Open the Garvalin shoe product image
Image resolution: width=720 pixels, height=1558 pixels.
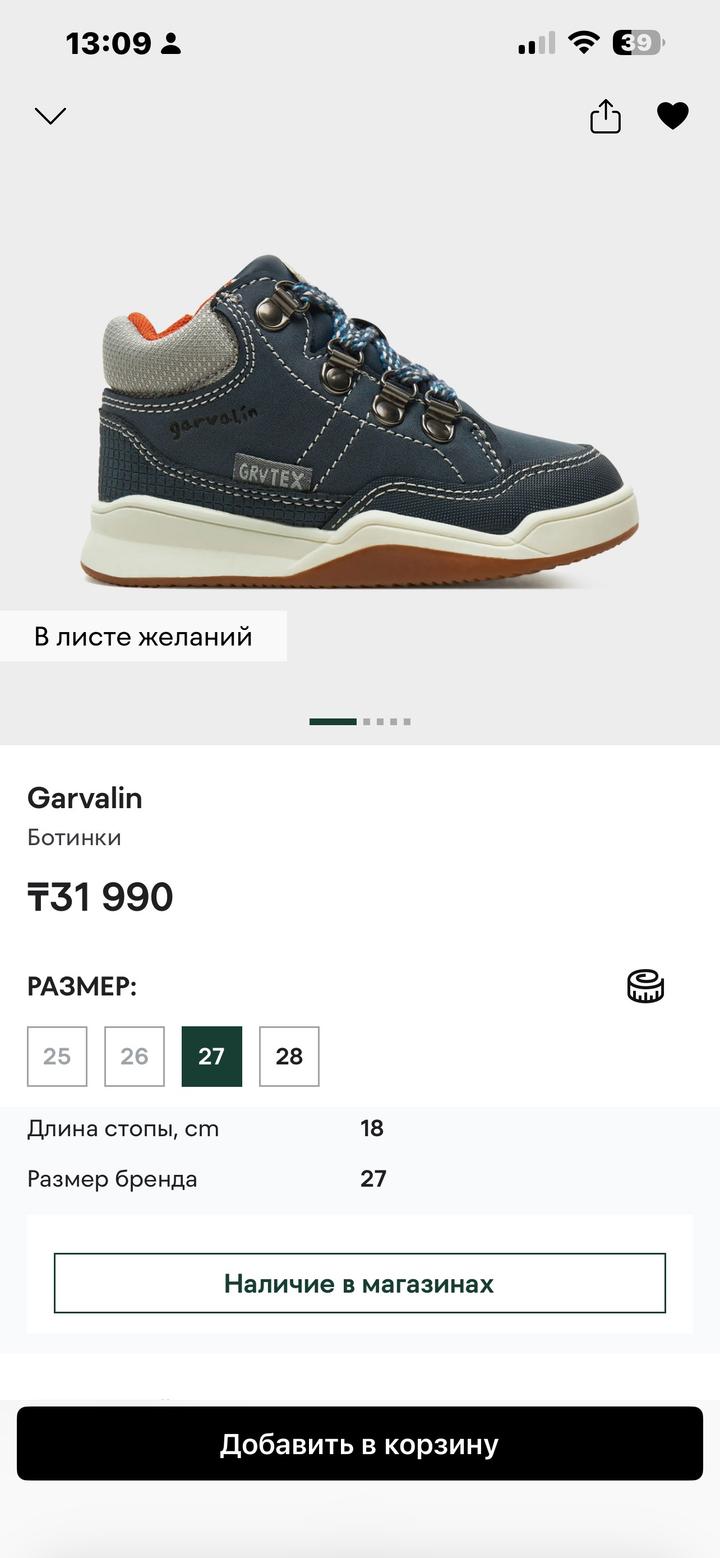pos(358,420)
